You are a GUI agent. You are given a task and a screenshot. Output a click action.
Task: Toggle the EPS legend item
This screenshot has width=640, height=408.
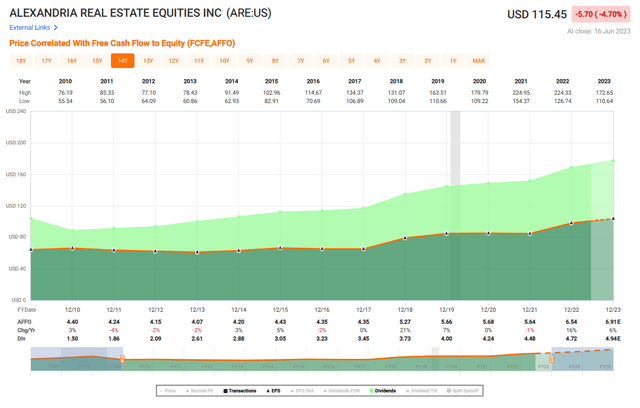pyautogui.click(x=273, y=391)
